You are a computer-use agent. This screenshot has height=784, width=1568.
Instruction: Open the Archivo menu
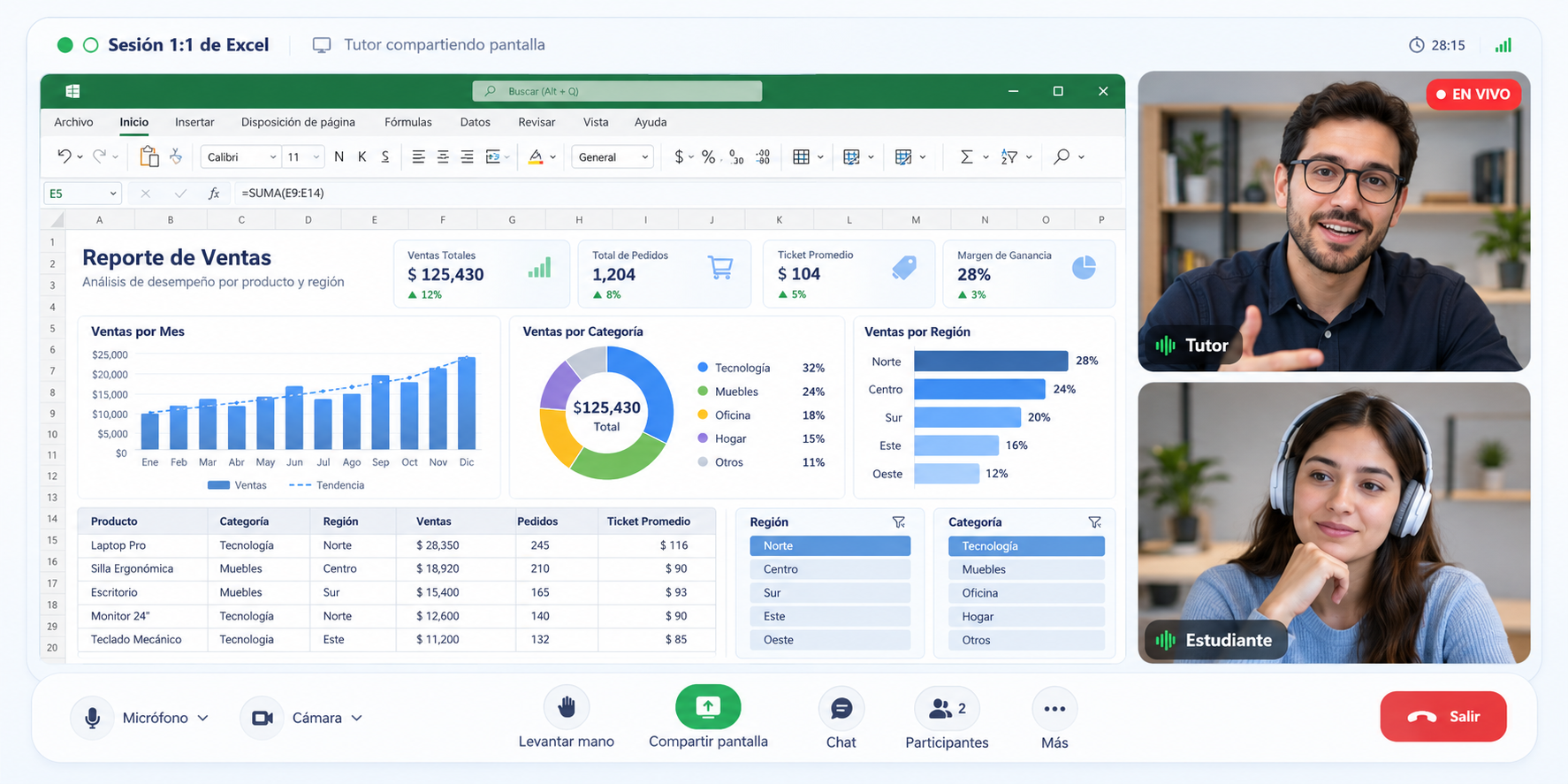pyautogui.click(x=73, y=122)
